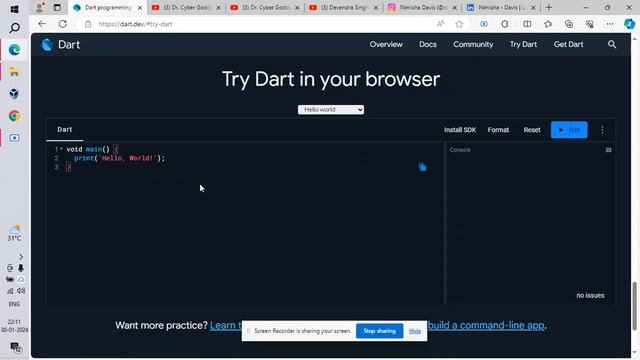Open VirtualBox taskbar icon
This screenshot has width=640, height=360.
click(x=14, y=94)
